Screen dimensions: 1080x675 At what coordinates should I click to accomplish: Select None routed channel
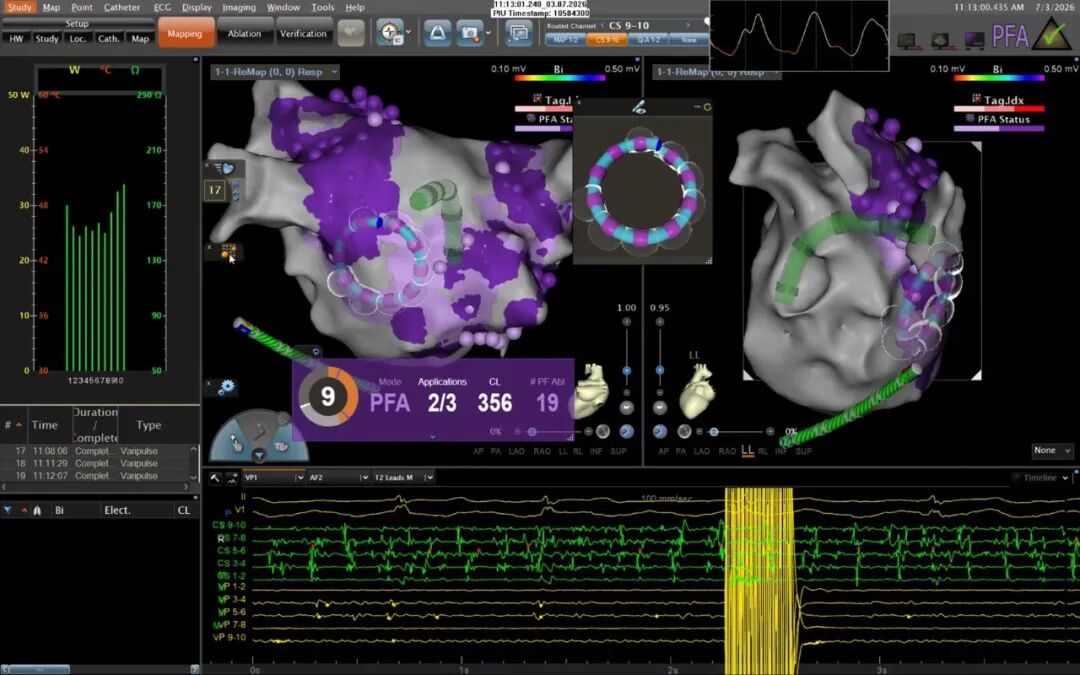click(688, 41)
